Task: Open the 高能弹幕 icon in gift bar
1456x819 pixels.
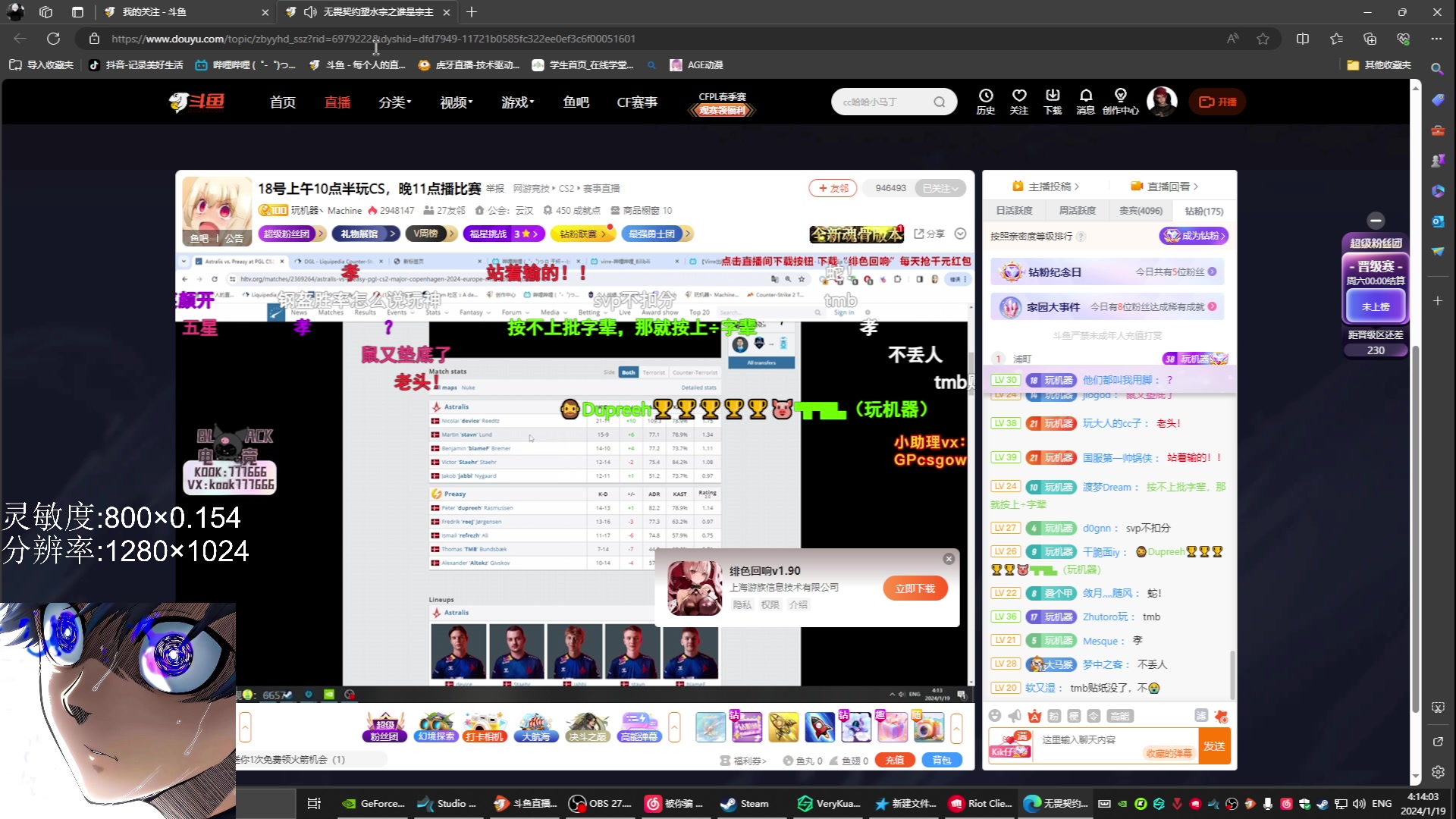Action: 639,727
